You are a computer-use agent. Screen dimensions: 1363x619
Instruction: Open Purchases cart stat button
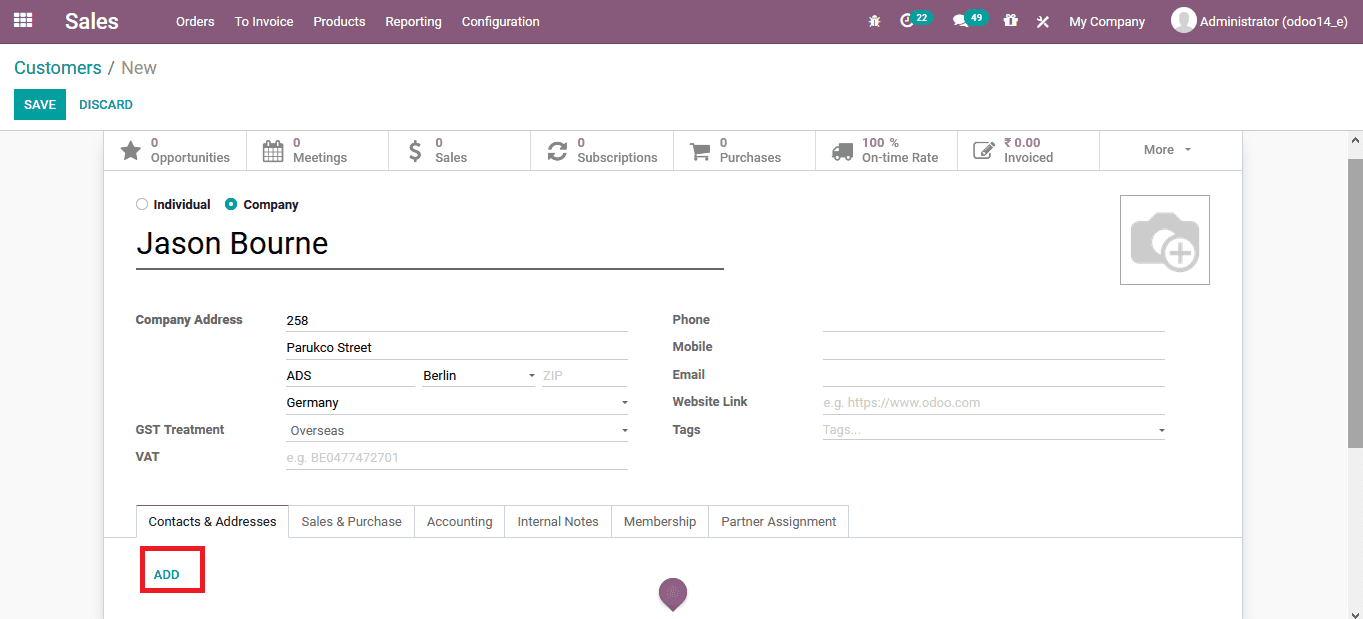[745, 150]
